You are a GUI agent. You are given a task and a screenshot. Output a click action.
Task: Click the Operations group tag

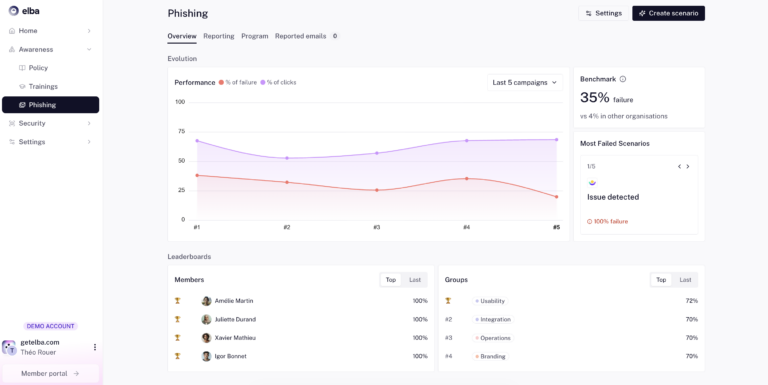pos(493,338)
